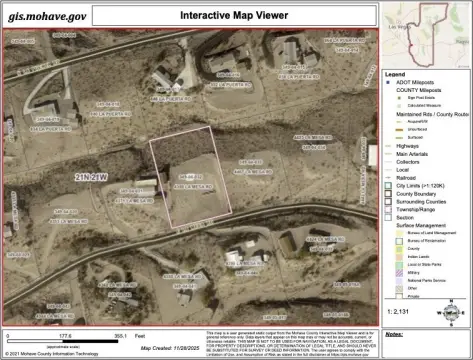The image size is (473, 360).
Task: Click the Interactive Map Viewer title box
Action: (234, 15)
